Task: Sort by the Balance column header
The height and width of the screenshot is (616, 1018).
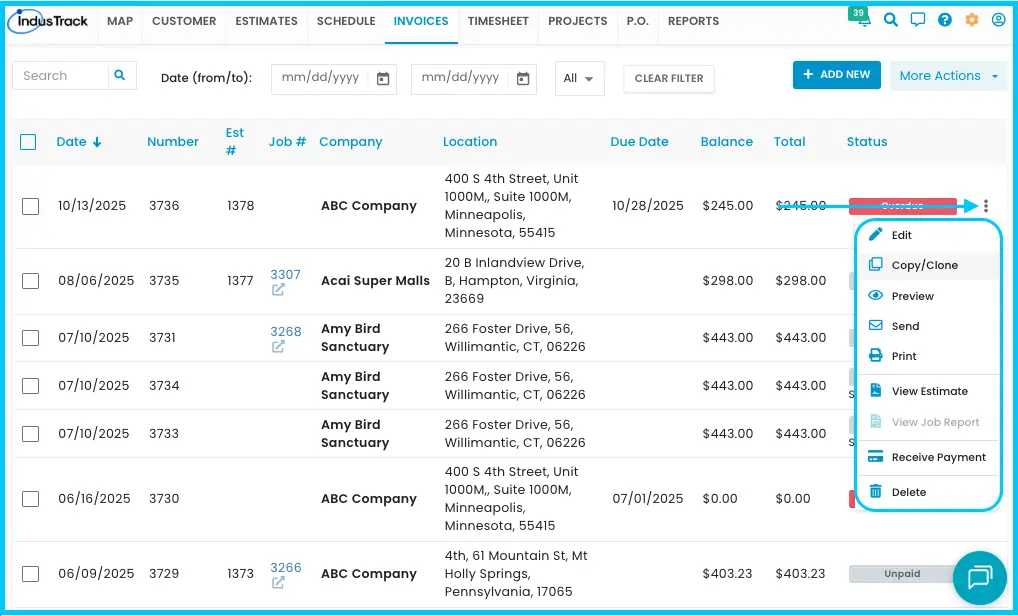Action: 726,142
